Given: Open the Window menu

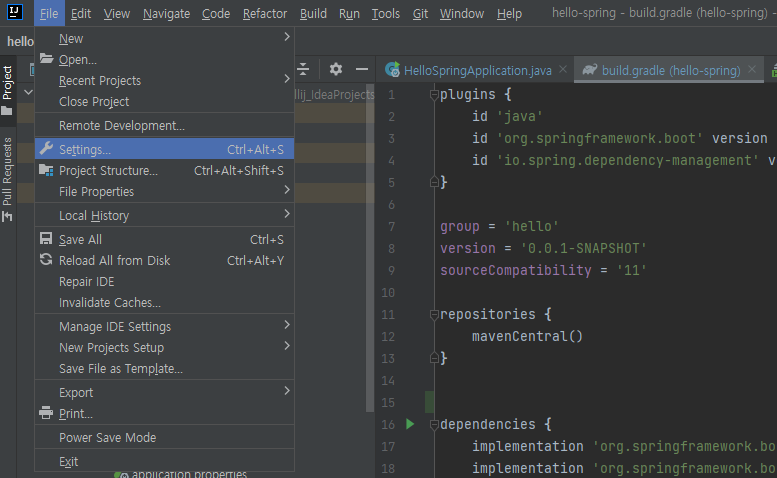Looking at the screenshot, I should pyautogui.click(x=462, y=13).
